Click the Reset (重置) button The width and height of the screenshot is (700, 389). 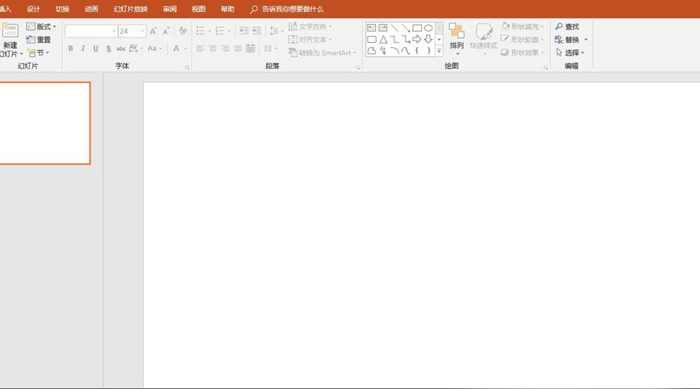tap(38, 40)
